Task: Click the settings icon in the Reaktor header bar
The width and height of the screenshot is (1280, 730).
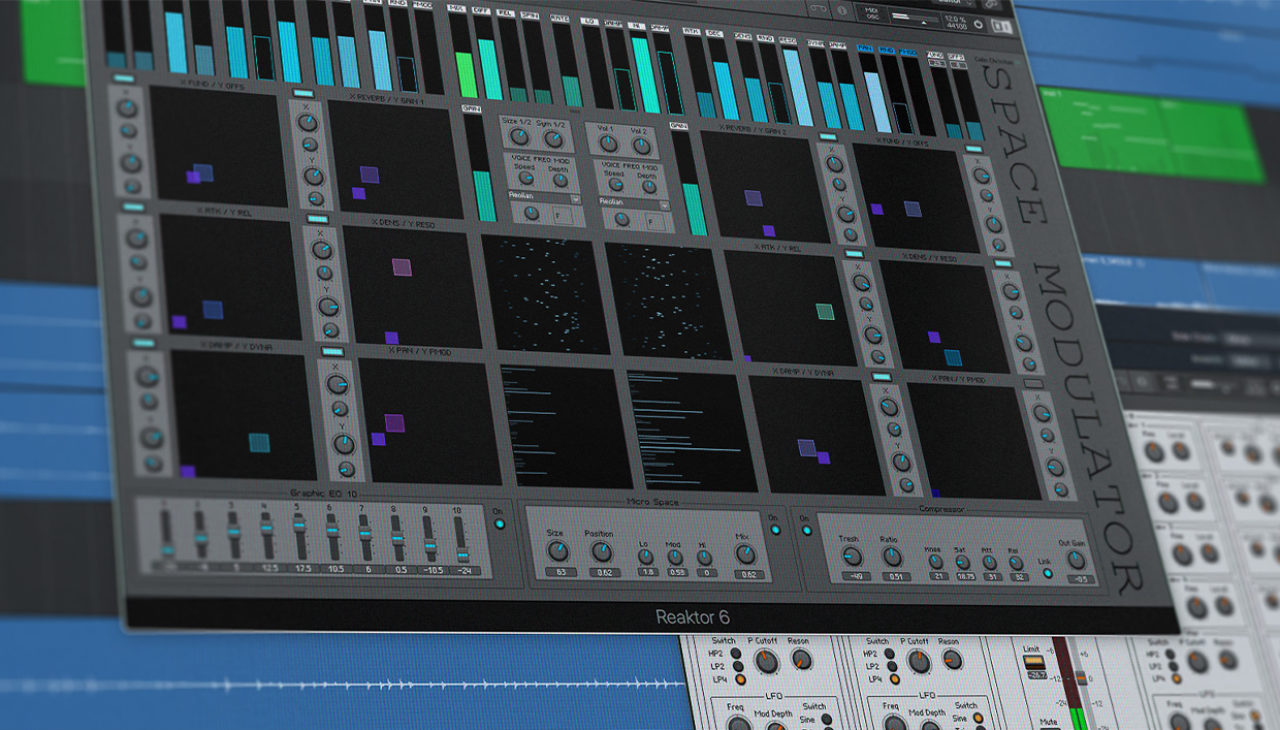Action: pos(991,5)
